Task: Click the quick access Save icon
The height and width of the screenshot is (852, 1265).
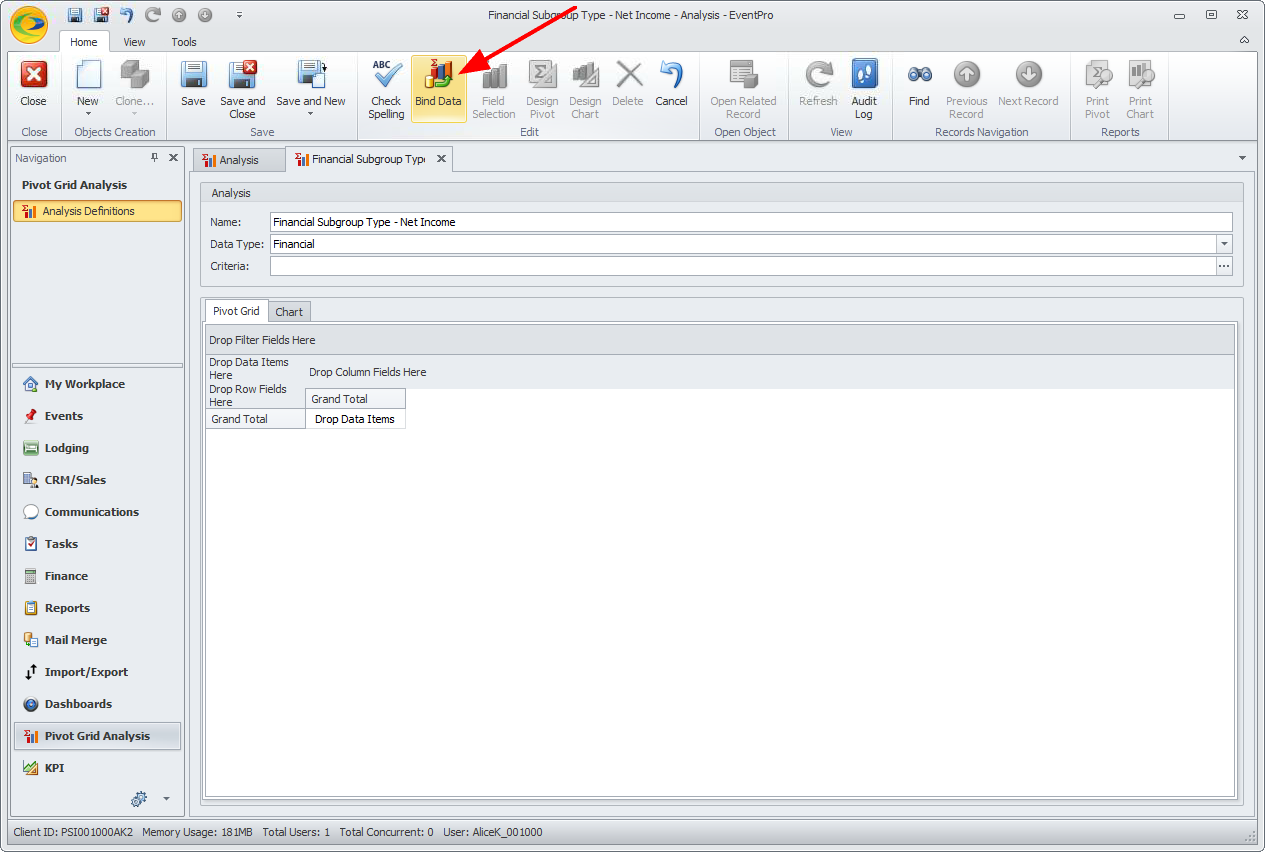Action: coord(75,15)
